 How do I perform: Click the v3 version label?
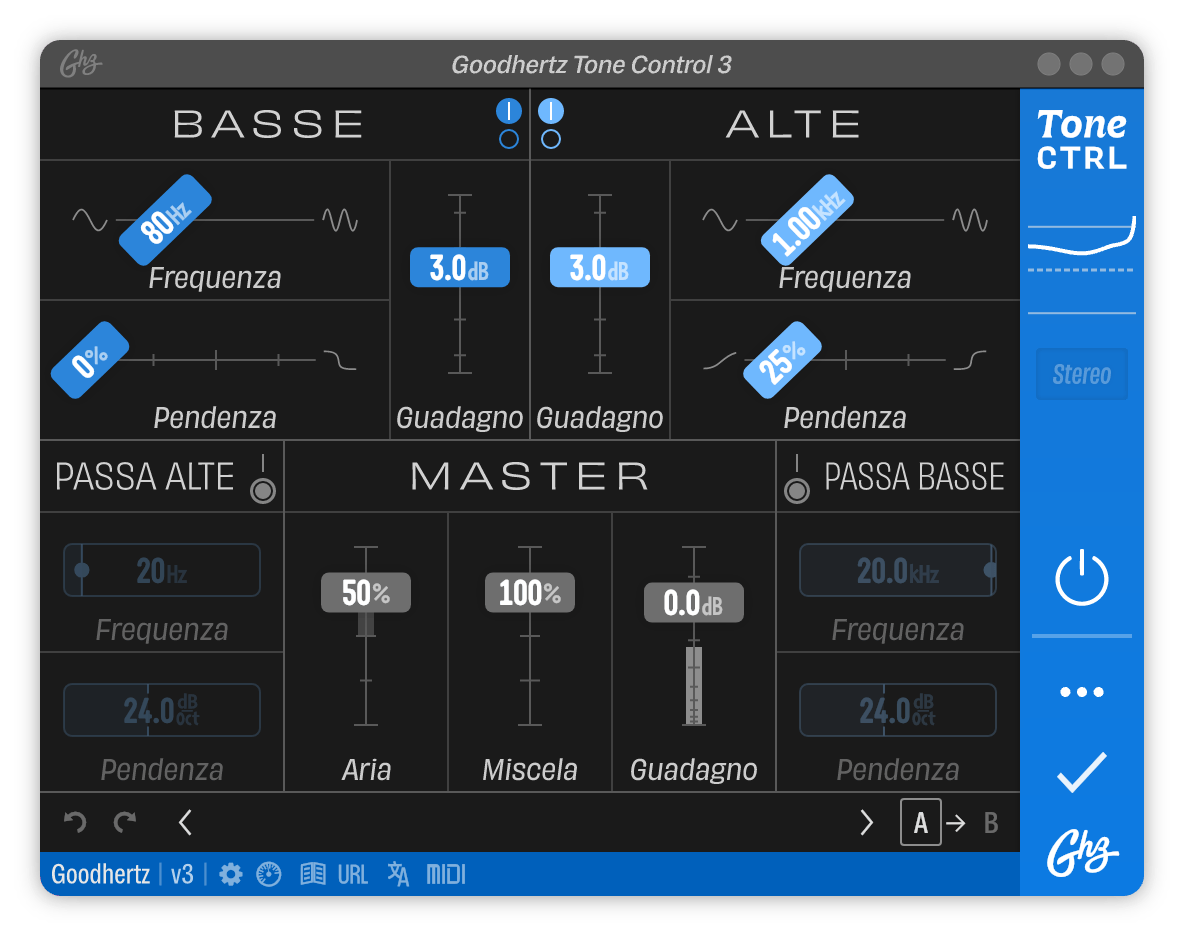tap(182, 875)
